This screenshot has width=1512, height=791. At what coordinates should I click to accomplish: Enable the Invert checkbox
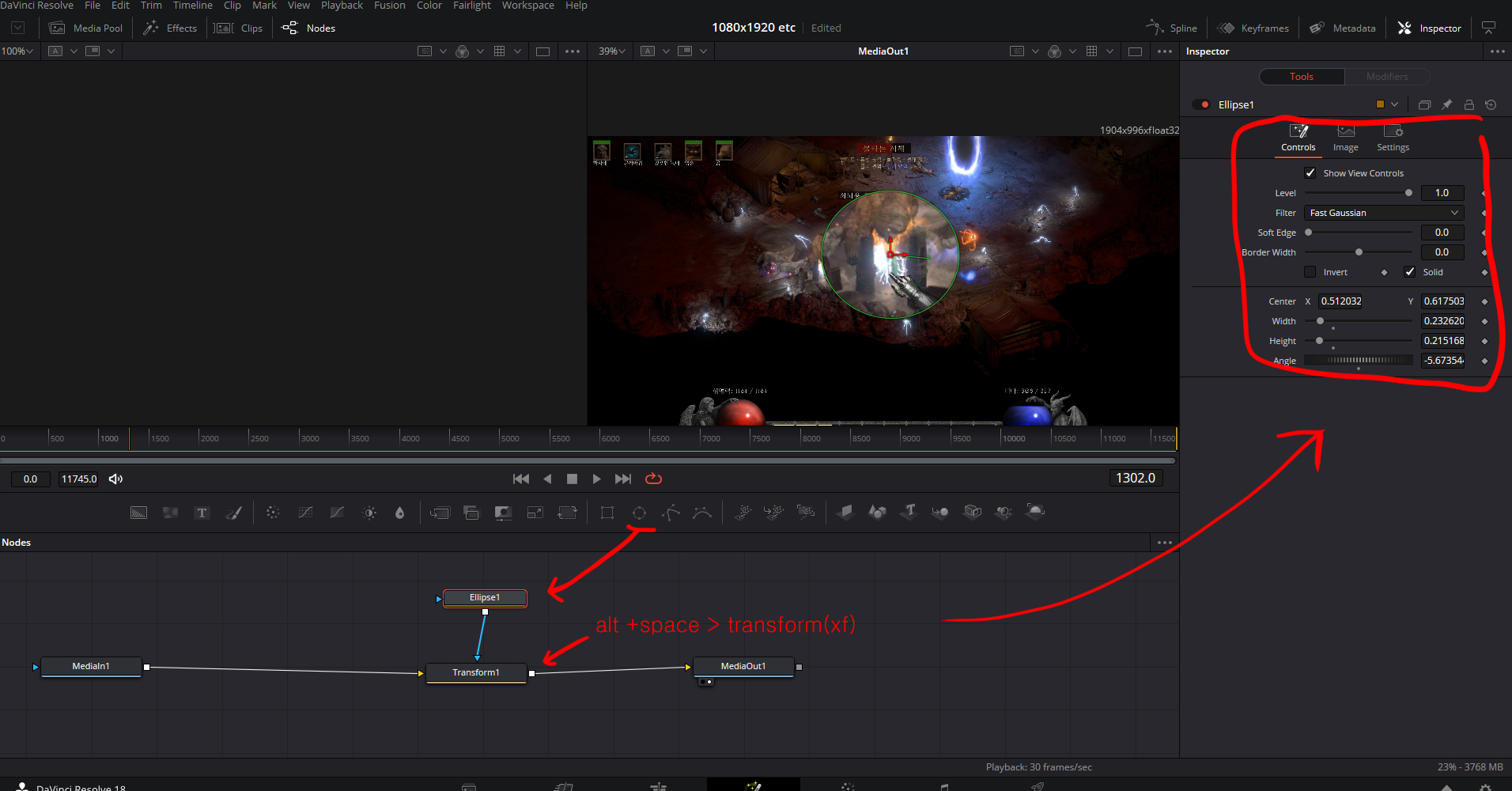[1310, 272]
